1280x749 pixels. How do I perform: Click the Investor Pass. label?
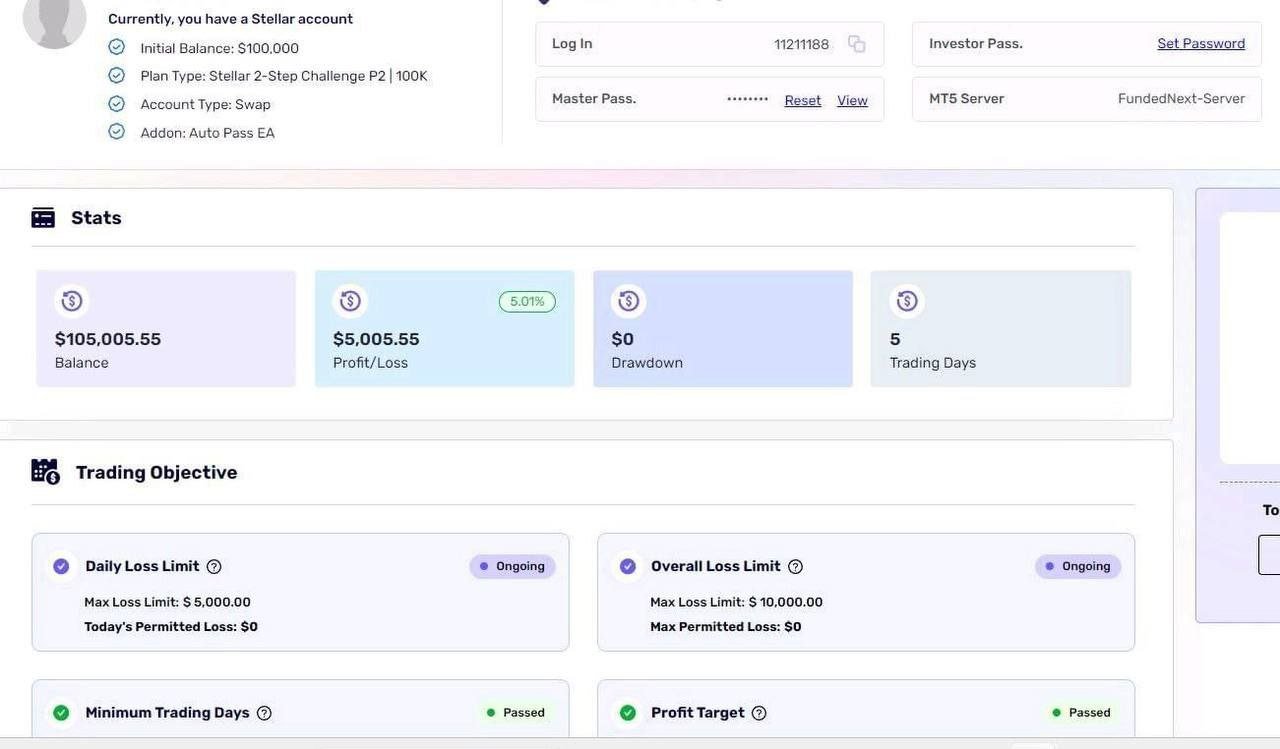tap(976, 44)
